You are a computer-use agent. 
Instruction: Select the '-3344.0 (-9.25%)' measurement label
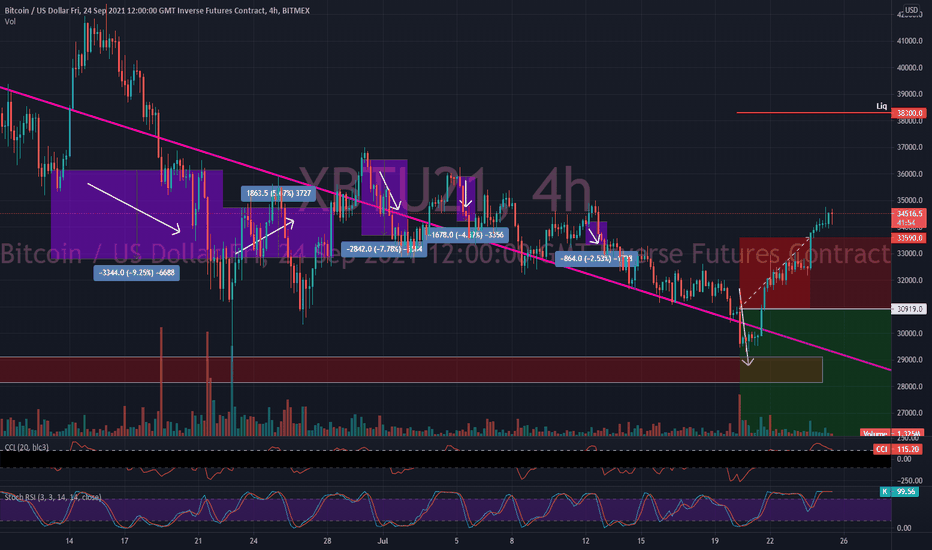point(136,273)
